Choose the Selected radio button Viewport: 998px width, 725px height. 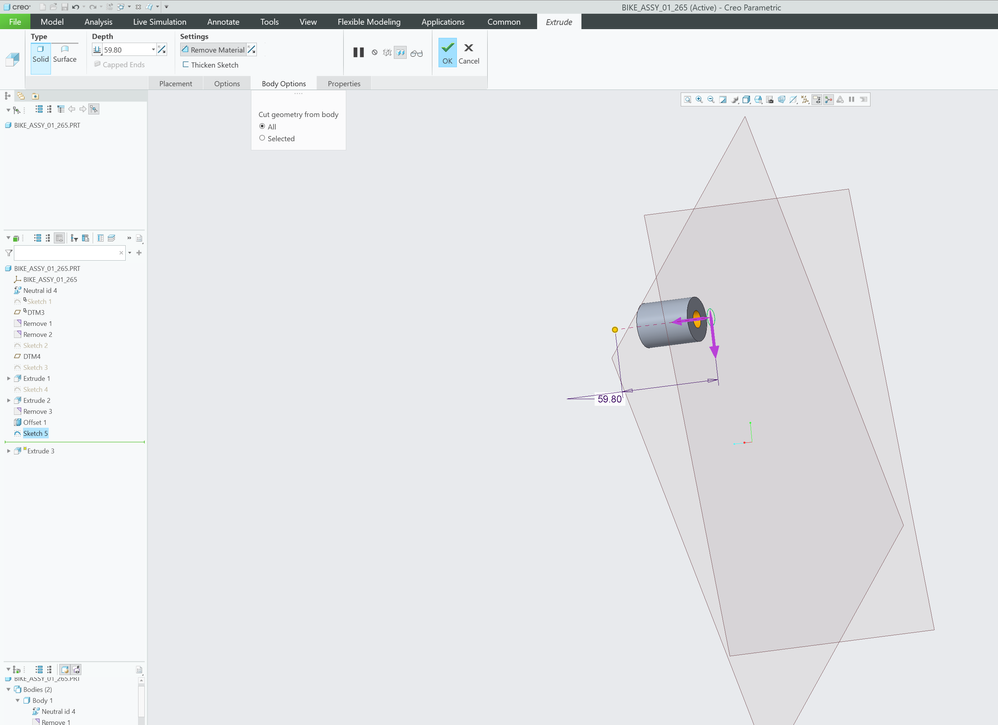click(262, 138)
